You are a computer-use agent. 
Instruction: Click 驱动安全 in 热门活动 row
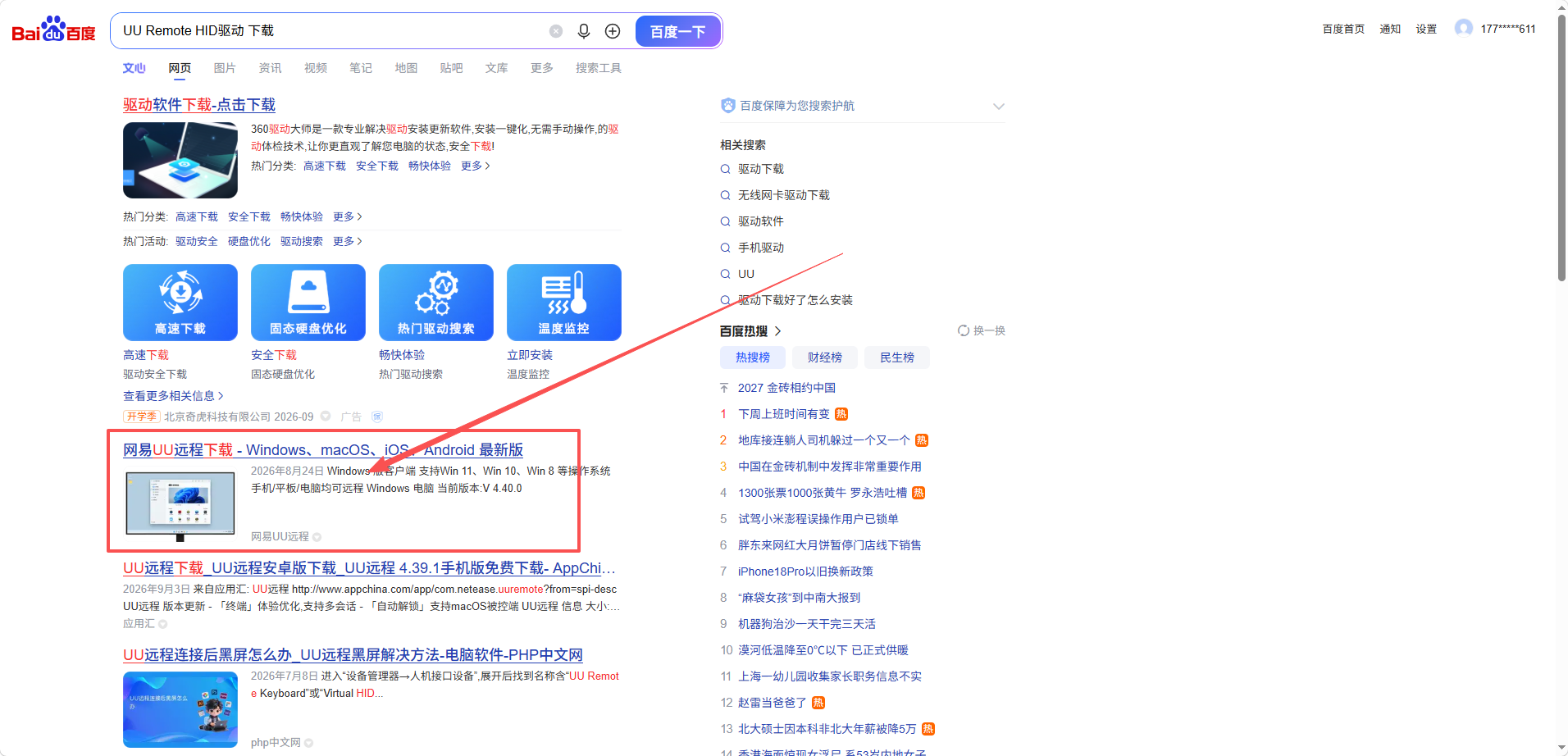click(x=197, y=241)
